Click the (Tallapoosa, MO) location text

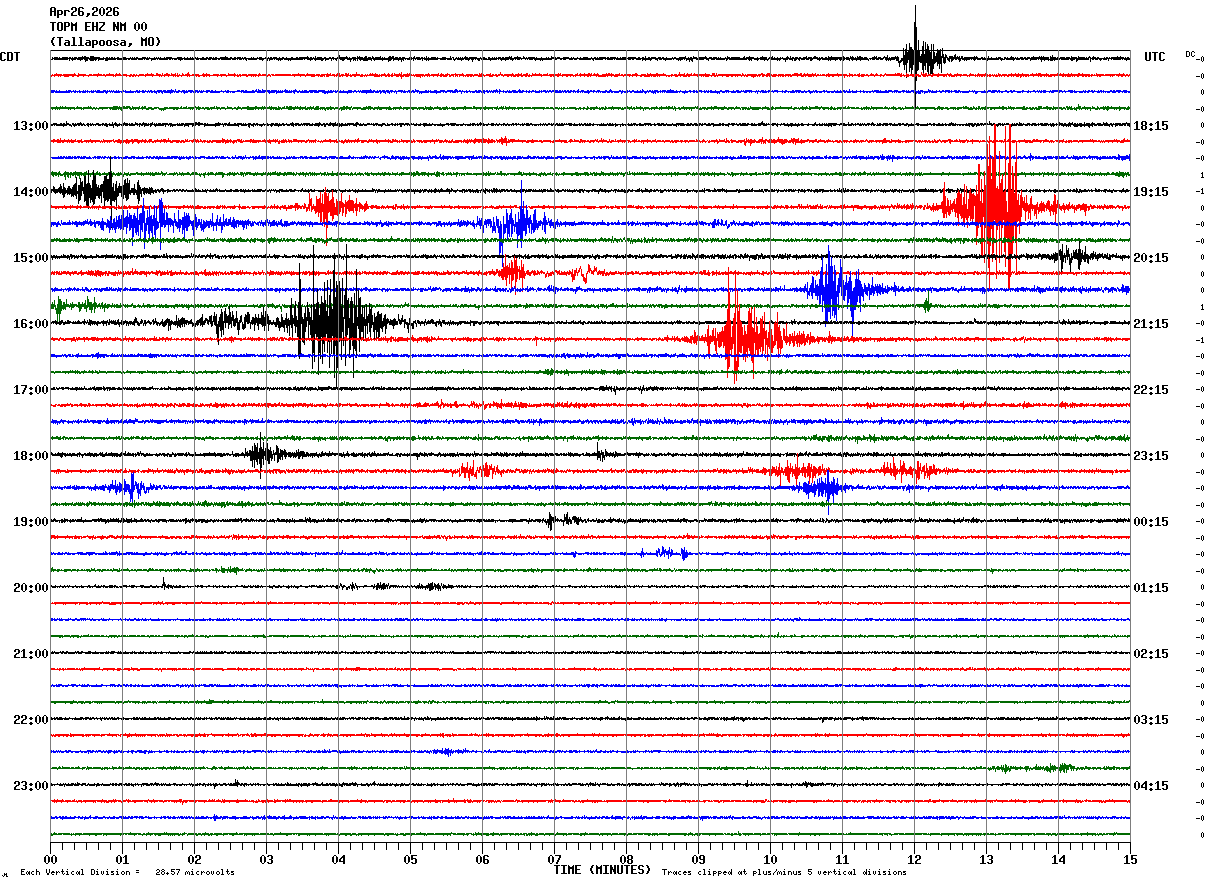click(105, 42)
